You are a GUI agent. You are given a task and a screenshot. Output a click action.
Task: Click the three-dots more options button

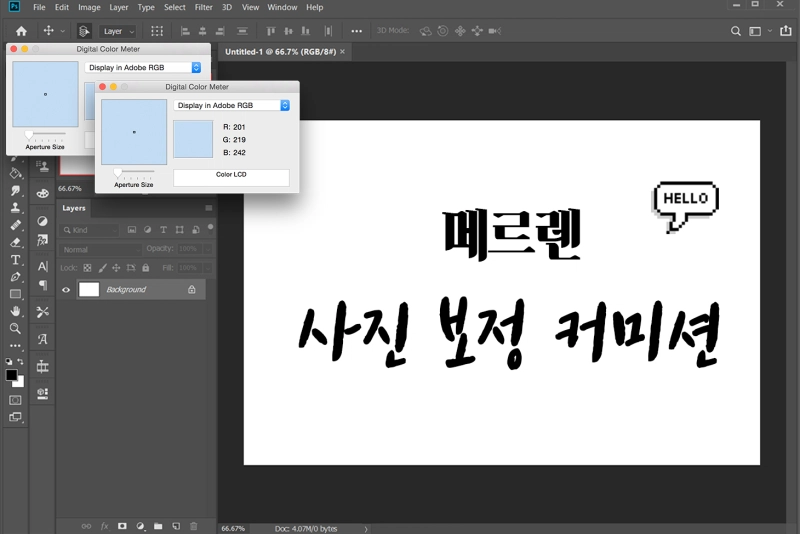[357, 31]
